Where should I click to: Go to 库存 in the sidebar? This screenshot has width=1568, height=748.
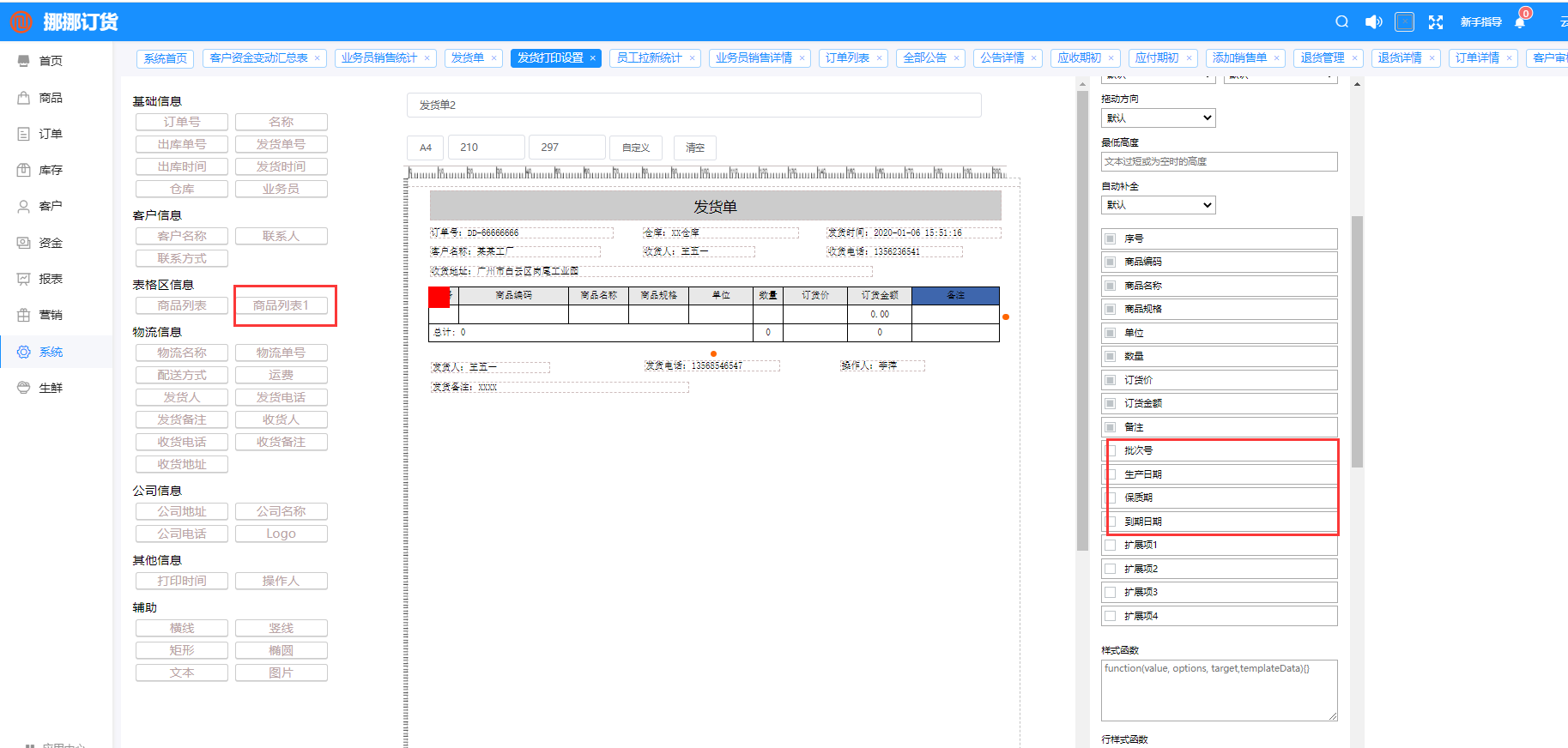tap(50, 170)
